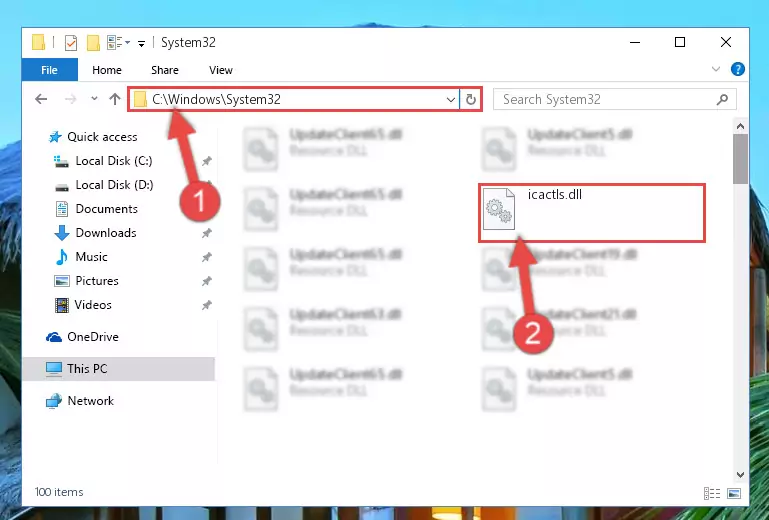The height and width of the screenshot is (520, 769).
Task: Go back to the previous folder
Action: point(41,100)
